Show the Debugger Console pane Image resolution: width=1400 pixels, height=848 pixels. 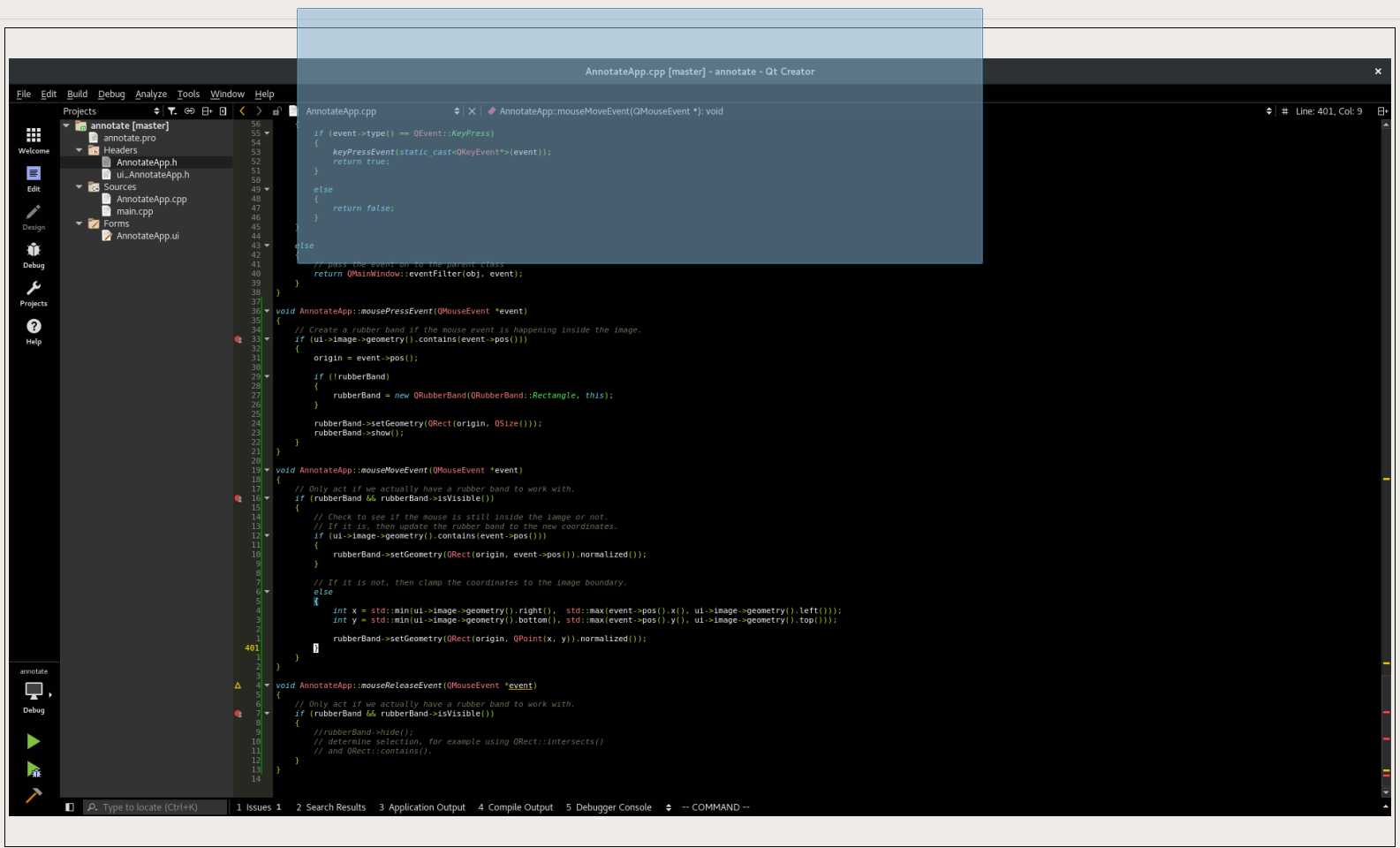click(609, 807)
